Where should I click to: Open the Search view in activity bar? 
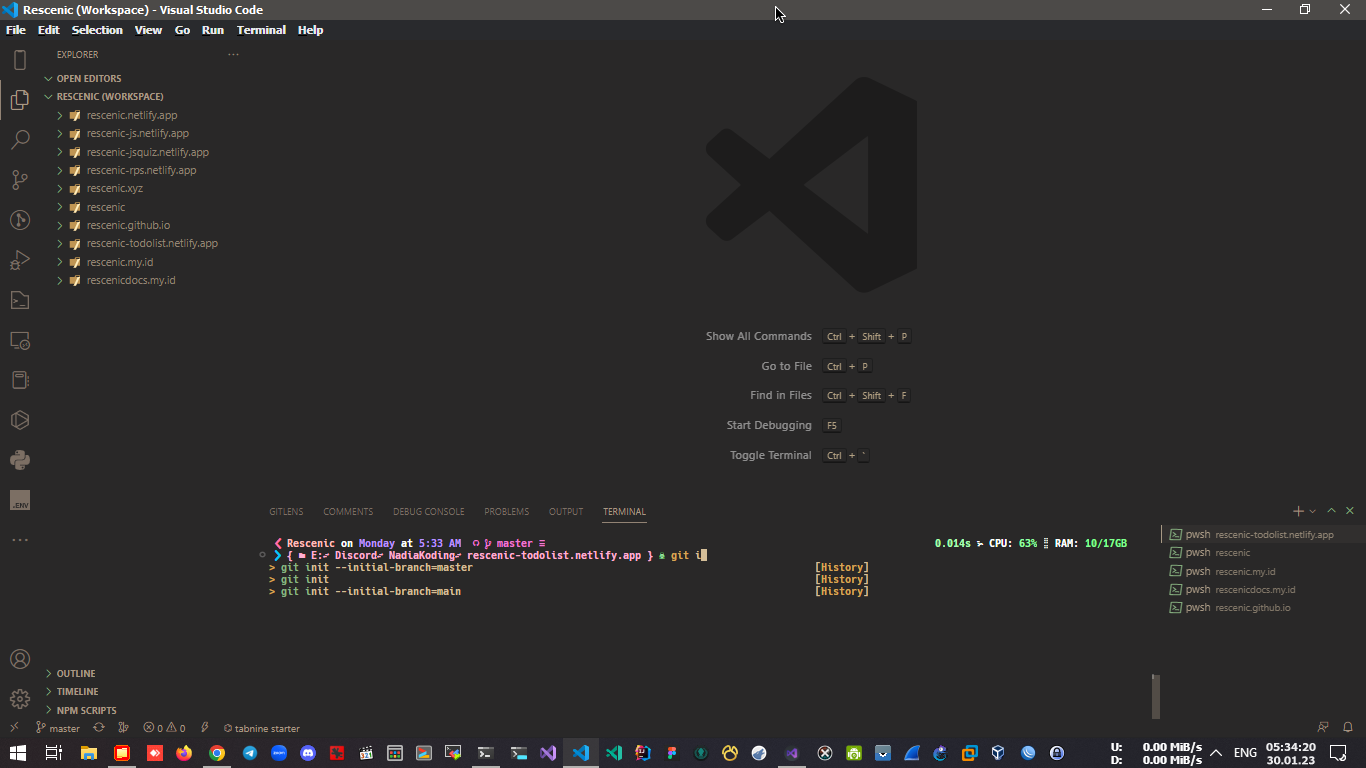click(x=19, y=140)
